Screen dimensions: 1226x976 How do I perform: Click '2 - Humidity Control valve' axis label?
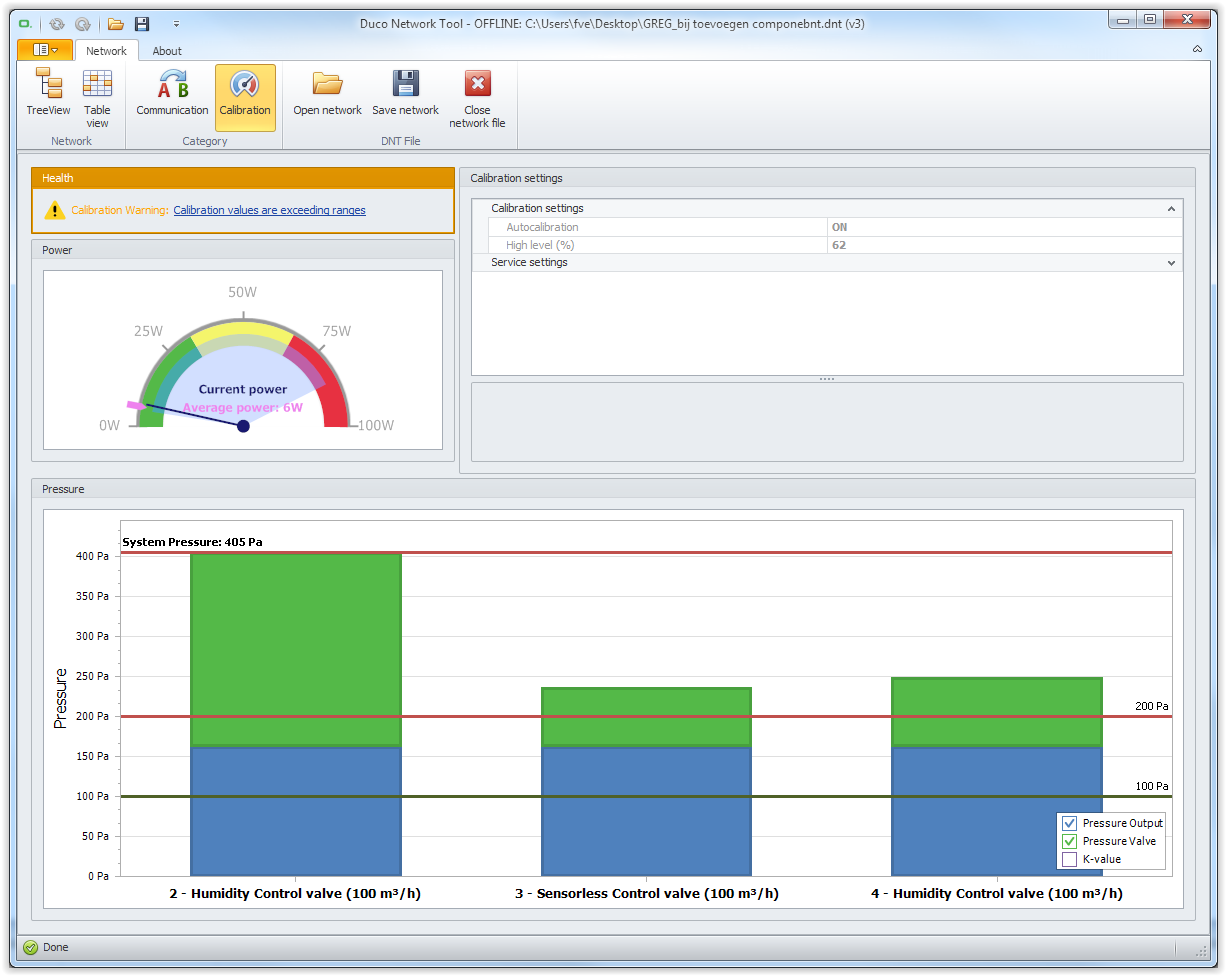295,893
